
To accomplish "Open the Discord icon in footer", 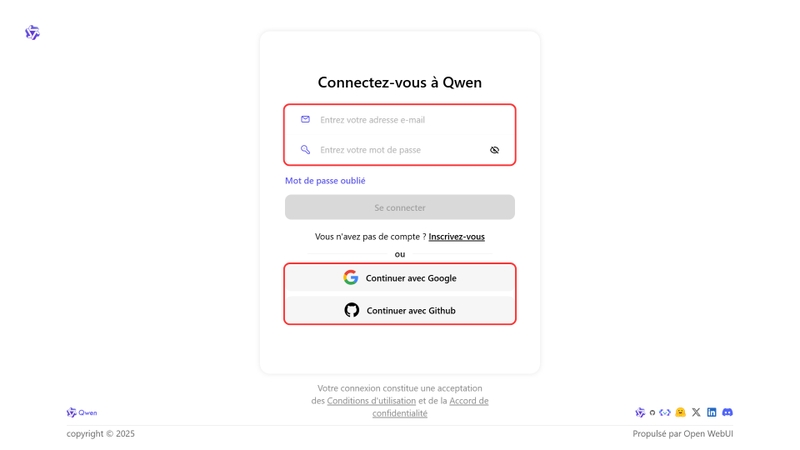I will pyautogui.click(x=728, y=412).
